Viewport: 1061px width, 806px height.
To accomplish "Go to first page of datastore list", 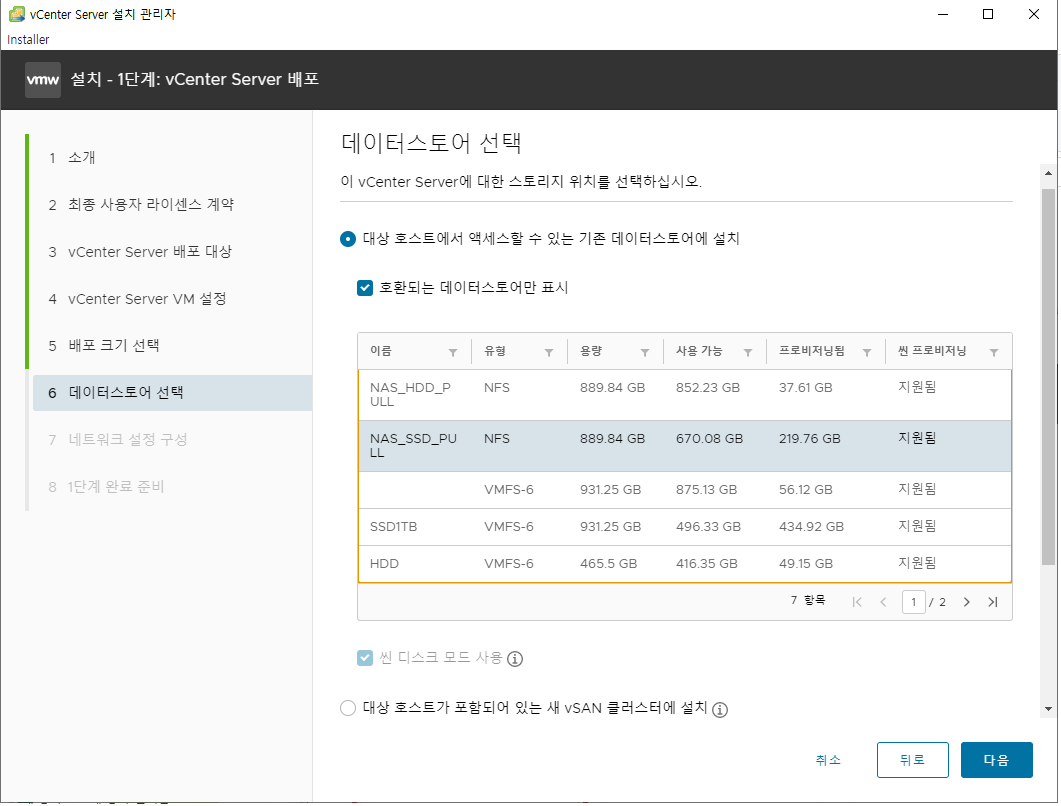I will [x=857, y=602].
